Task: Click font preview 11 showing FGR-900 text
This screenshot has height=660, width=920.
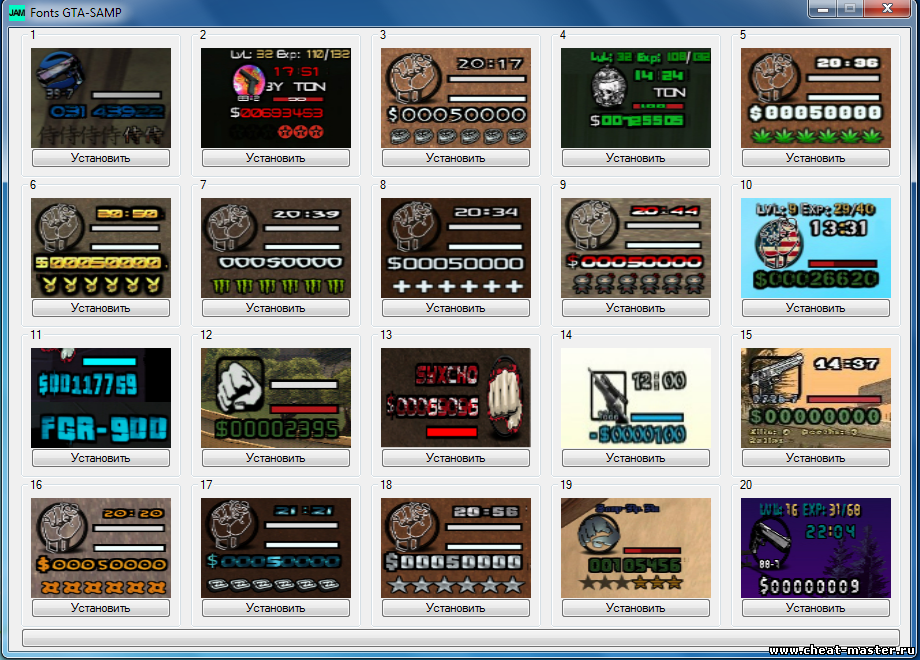Action: (101, 397)
